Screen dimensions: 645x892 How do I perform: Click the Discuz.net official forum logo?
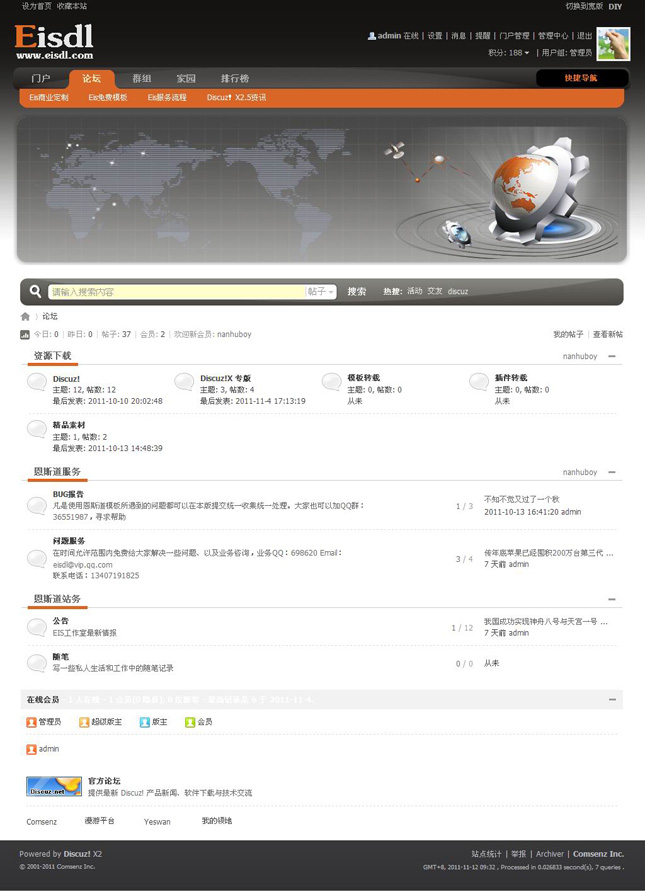54,786
